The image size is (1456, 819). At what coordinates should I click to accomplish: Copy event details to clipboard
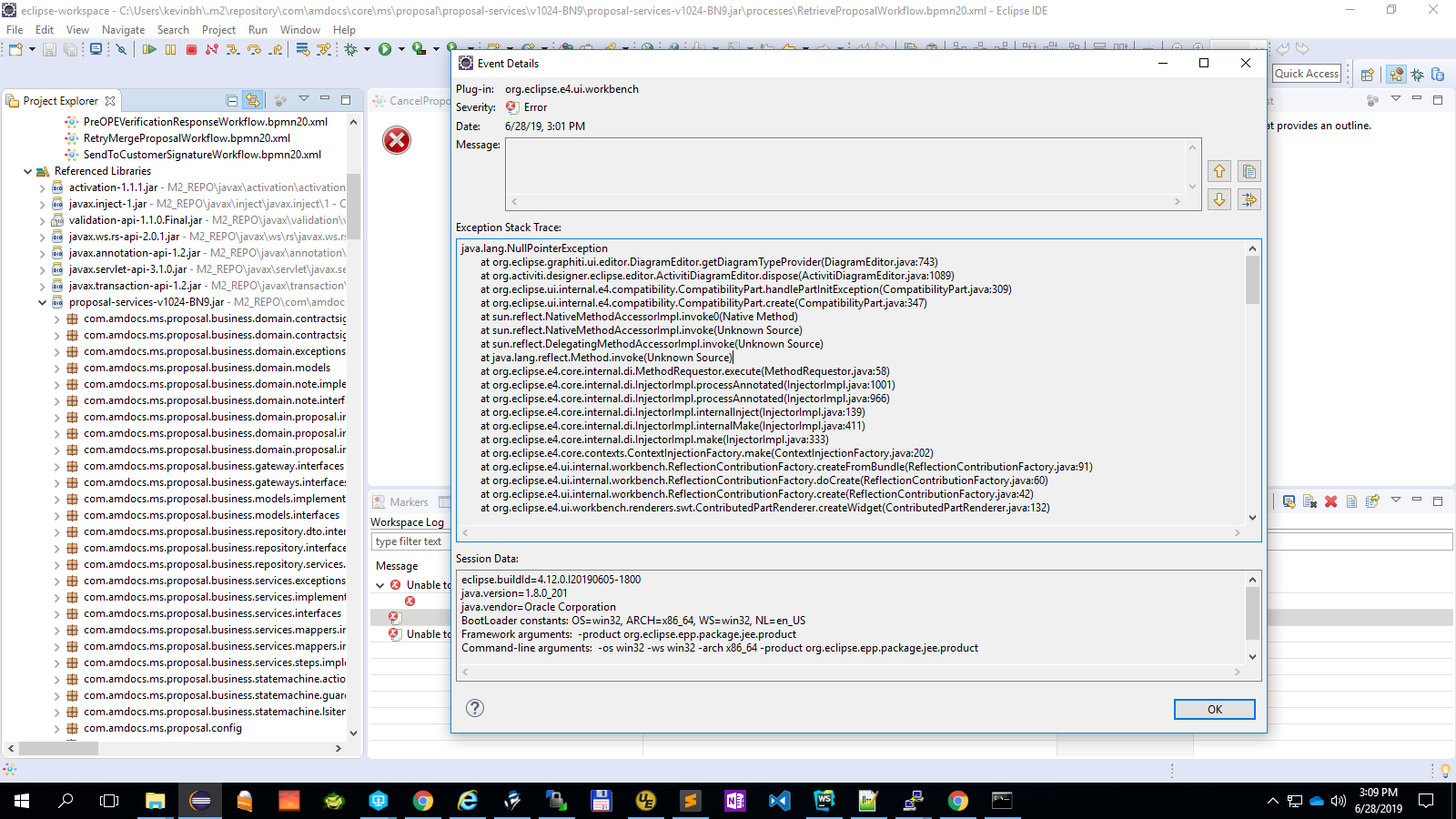click(1249, 171)
